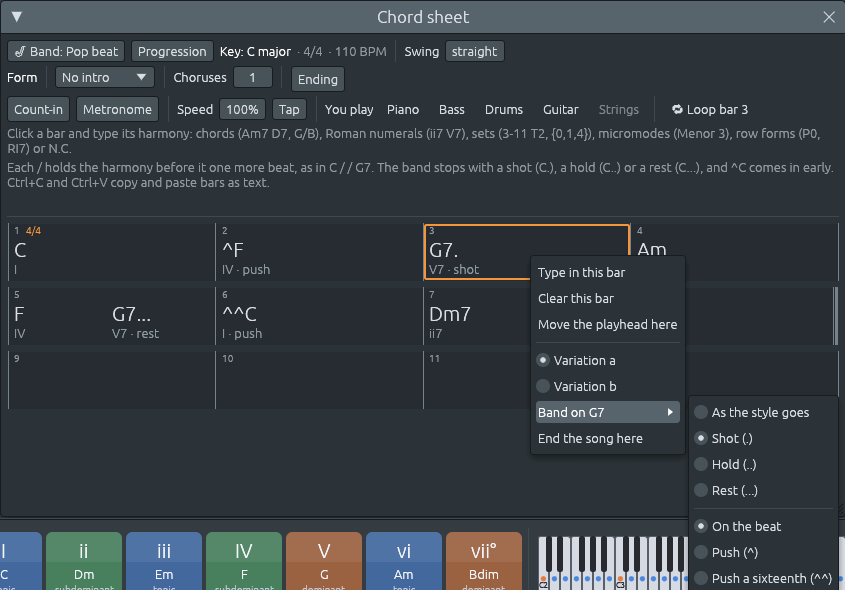Select Strings as the part you play
Image resolution: width=845 pixels, height=590 pixels.
pyautogui.click(x=618, y=109)
